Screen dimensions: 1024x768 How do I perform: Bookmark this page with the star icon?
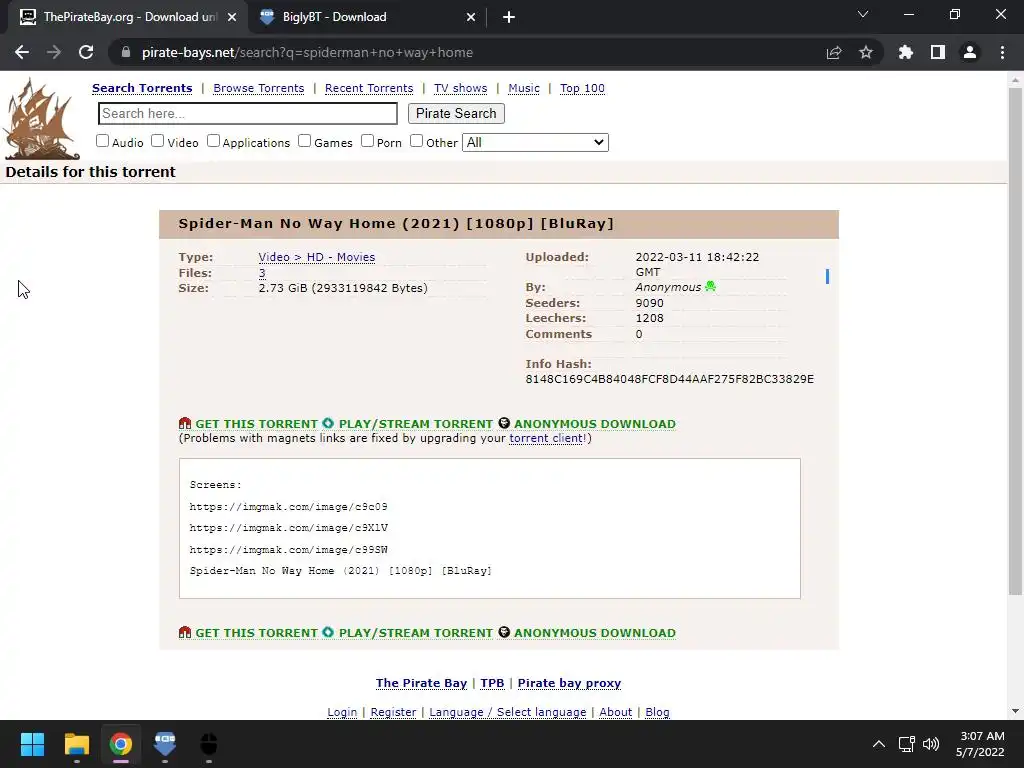(x=866, y=52)
